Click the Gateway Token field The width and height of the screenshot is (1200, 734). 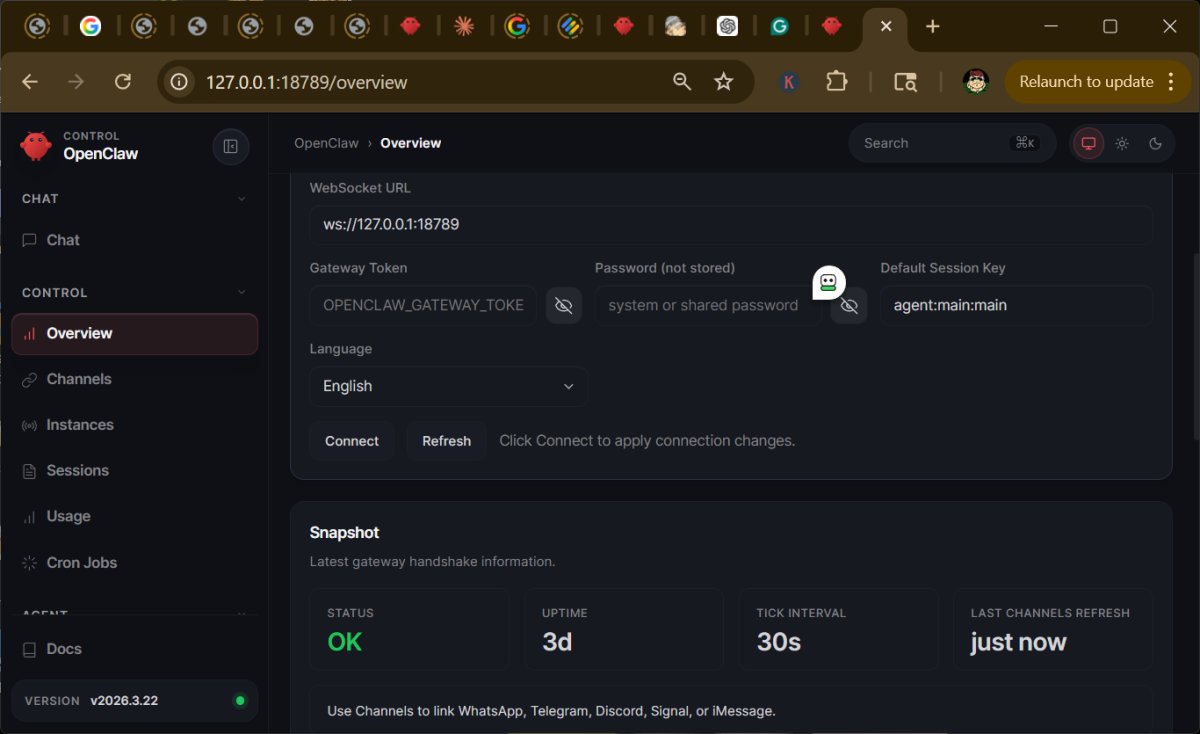pos(423,305)
